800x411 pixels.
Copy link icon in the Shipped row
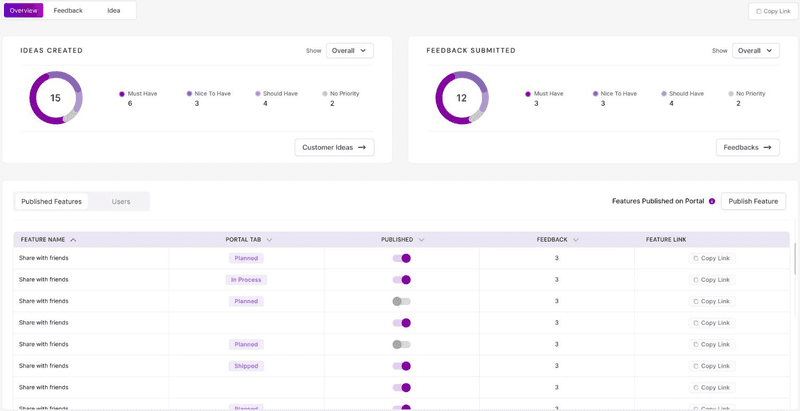click(695, 366)
